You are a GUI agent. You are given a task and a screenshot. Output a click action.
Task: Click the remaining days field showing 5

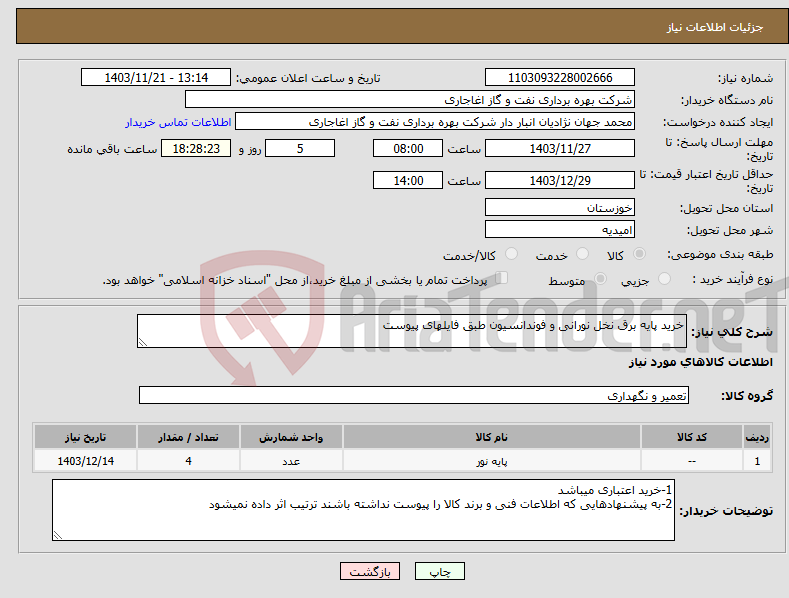click(300, 148)
